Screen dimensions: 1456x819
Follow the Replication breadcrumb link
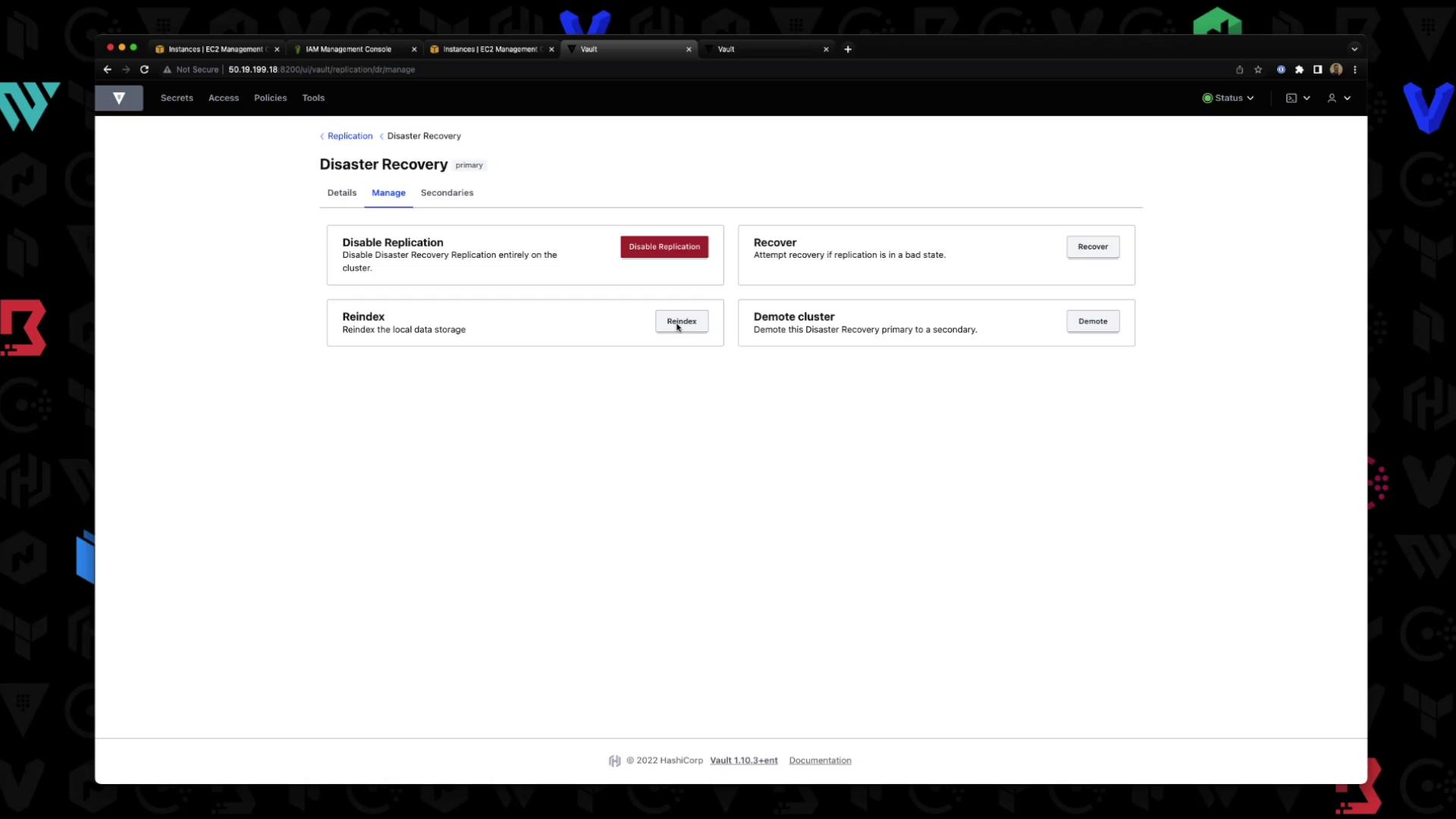(350, 136)
